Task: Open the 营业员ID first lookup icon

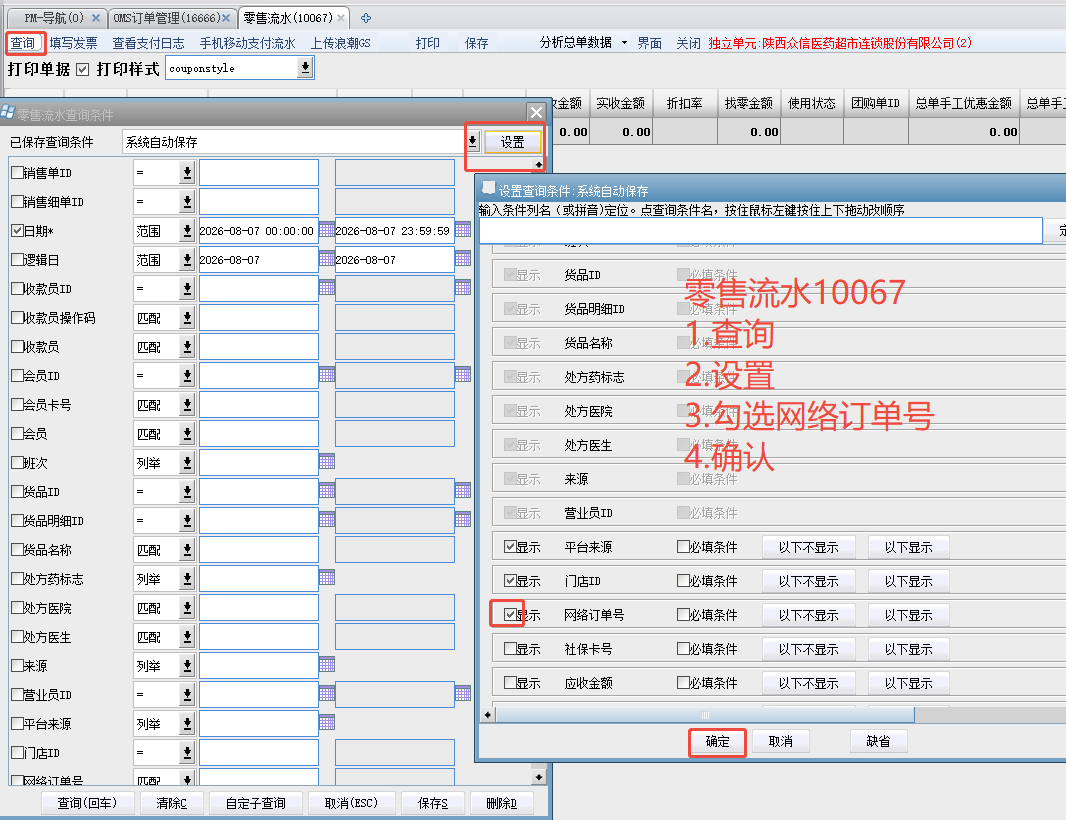Action: click(327, 694)
